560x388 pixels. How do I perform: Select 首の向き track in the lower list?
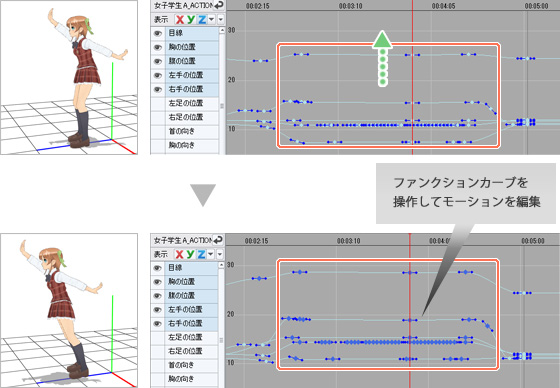pos(185,365)
